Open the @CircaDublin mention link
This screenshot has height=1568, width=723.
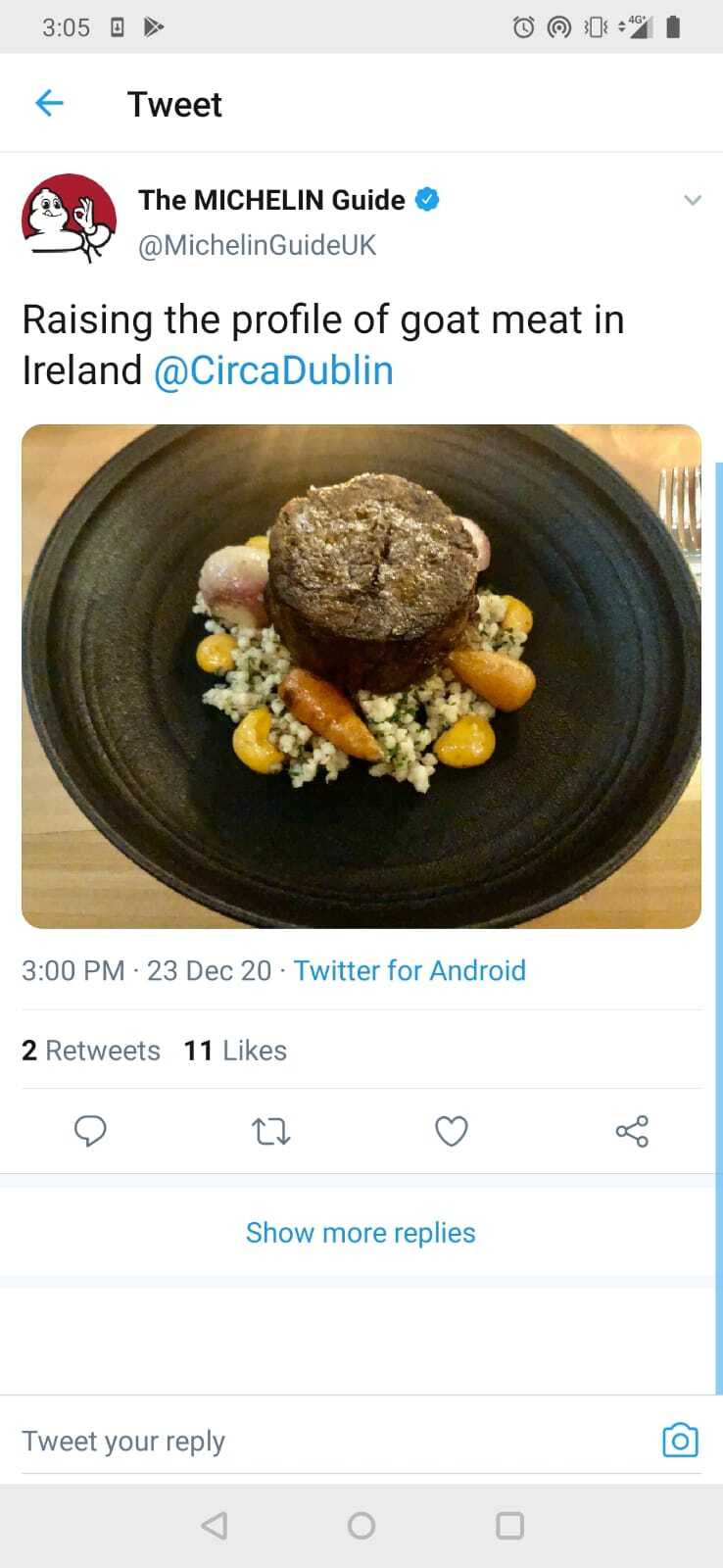click(273, 371)
